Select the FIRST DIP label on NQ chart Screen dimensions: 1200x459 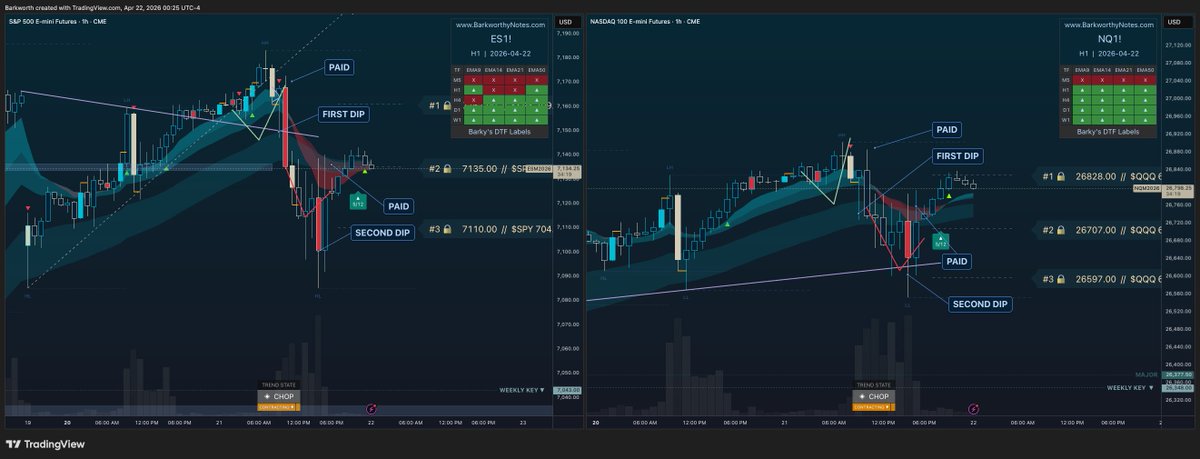957,156
